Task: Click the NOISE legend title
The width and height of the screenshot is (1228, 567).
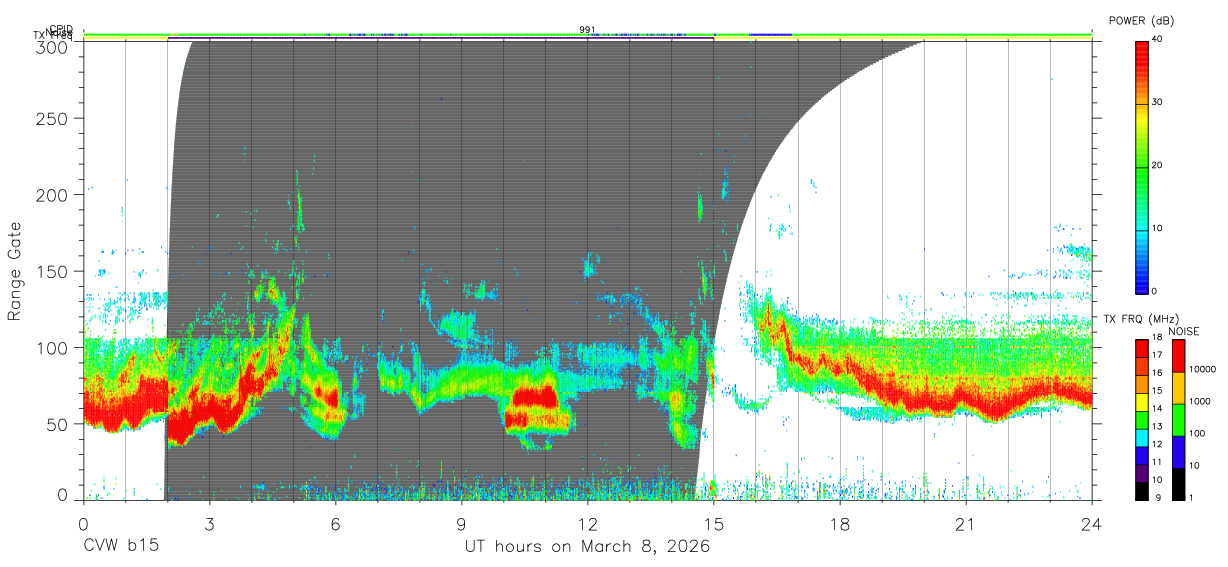Action: click(1184, 331)
